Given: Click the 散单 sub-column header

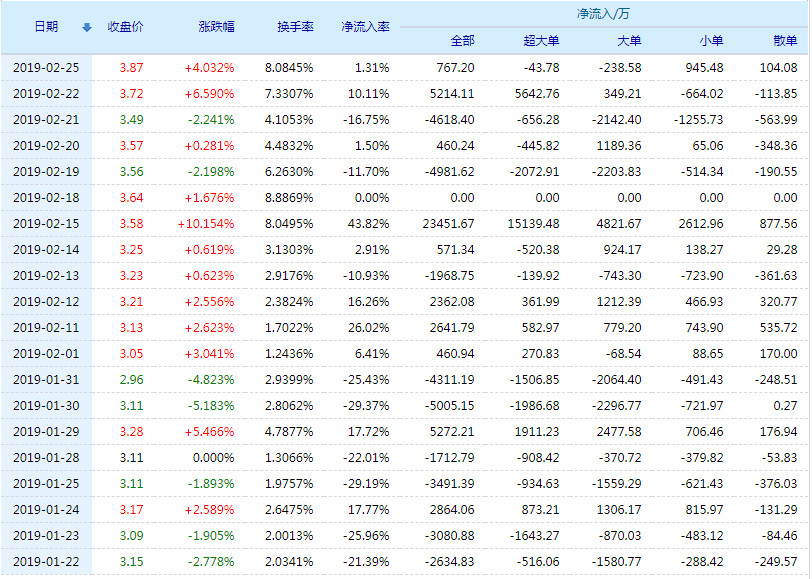Looking at the screenshot, I should (785, 41).
